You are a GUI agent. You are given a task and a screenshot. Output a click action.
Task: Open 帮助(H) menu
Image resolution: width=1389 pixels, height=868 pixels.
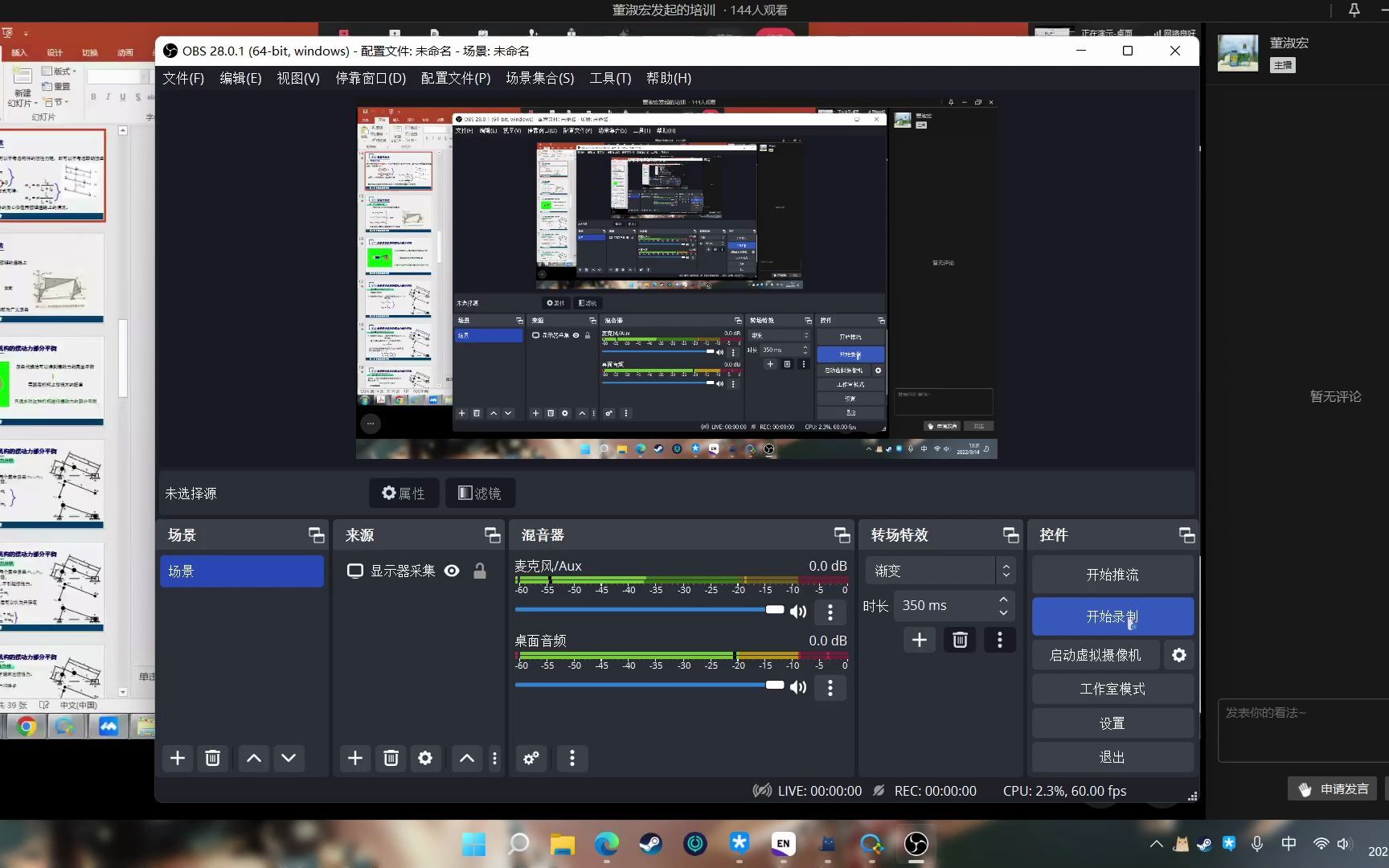coord(669,78)
